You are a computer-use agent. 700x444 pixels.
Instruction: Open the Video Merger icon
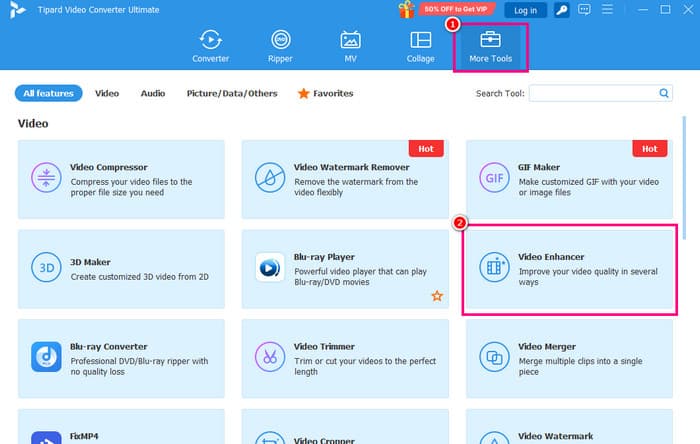(494, 357)
